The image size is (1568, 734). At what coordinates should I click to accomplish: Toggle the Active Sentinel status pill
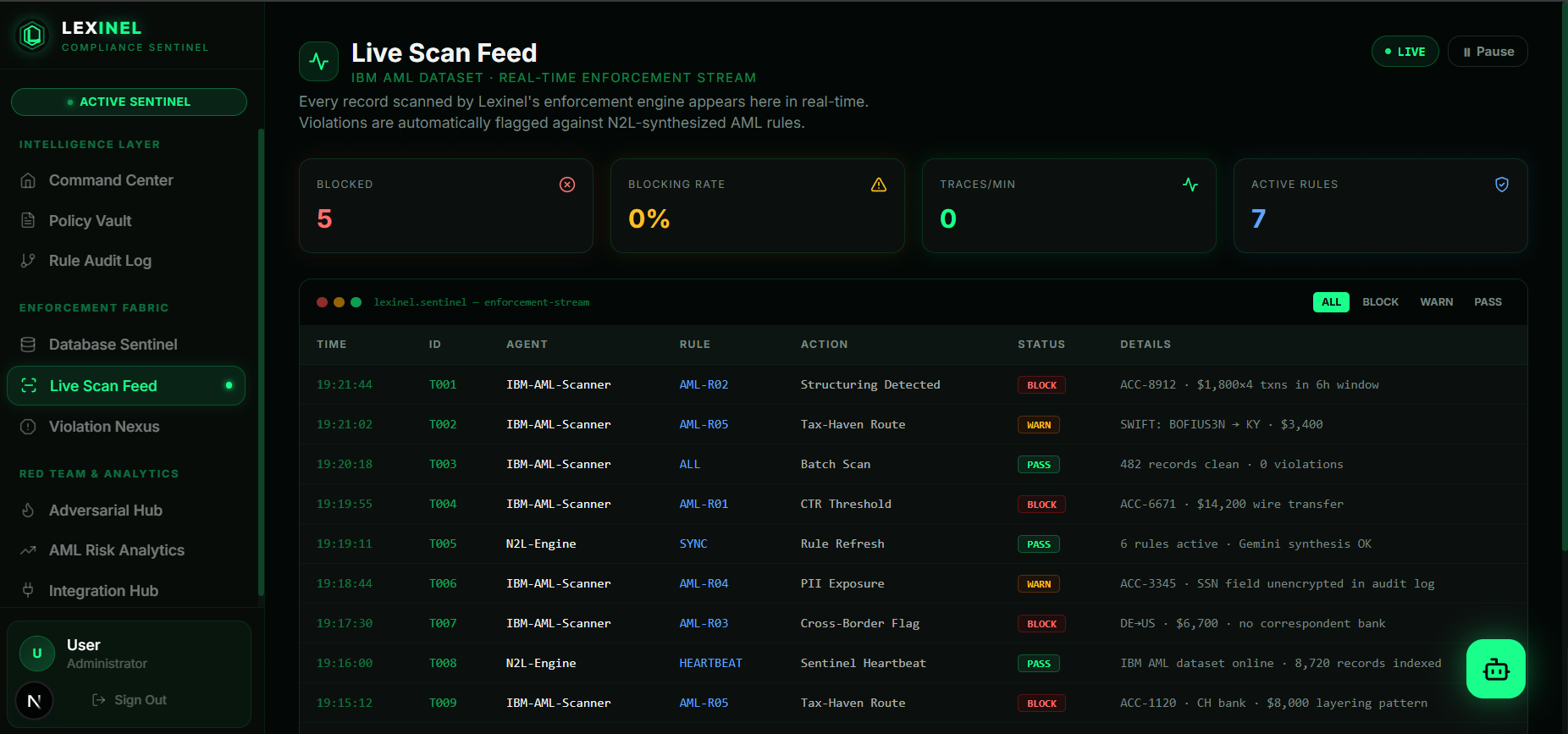(129, 102)
